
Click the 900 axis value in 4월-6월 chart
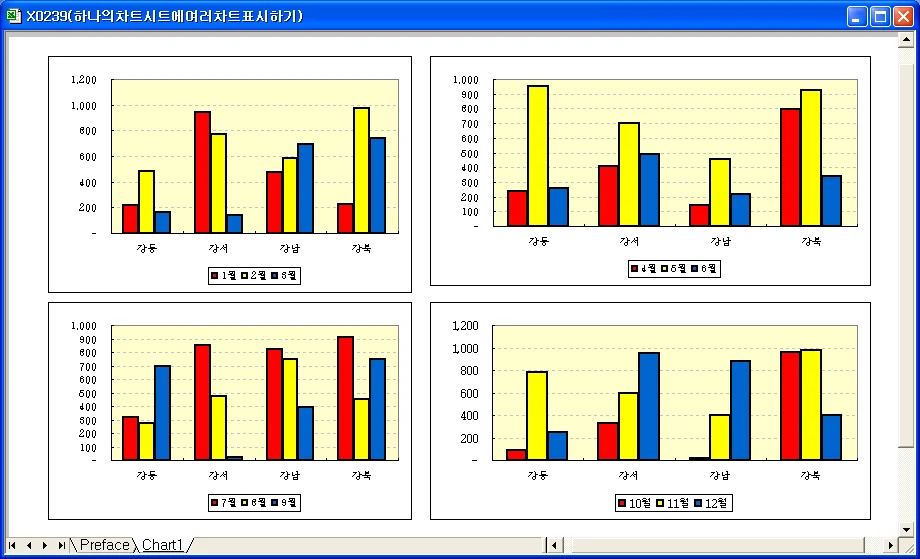coord(471,94)
